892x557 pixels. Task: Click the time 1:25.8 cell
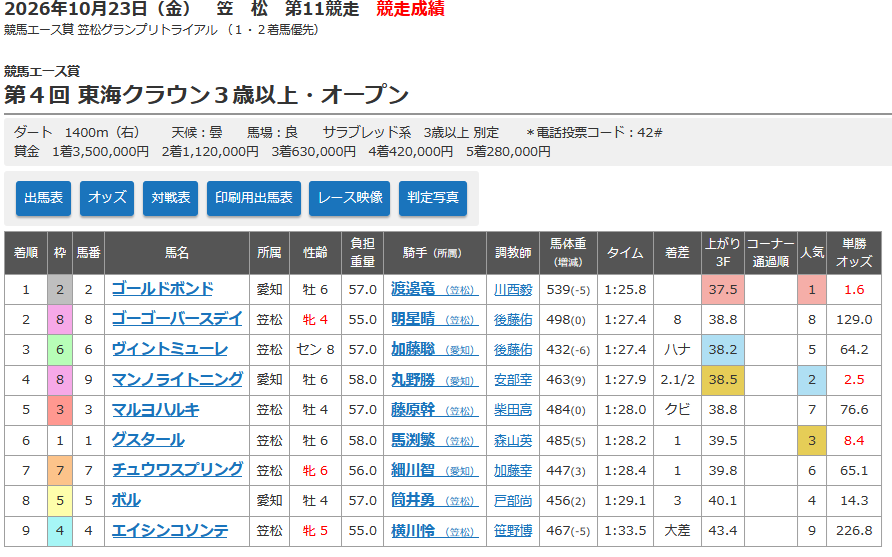[625, 290]
